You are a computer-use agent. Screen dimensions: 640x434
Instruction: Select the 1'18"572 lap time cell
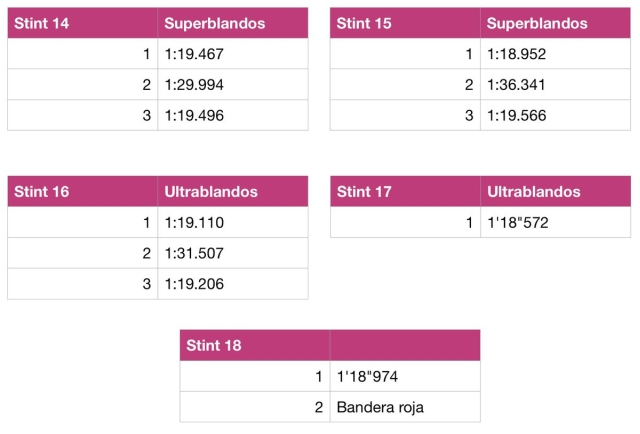coord(556,223)
